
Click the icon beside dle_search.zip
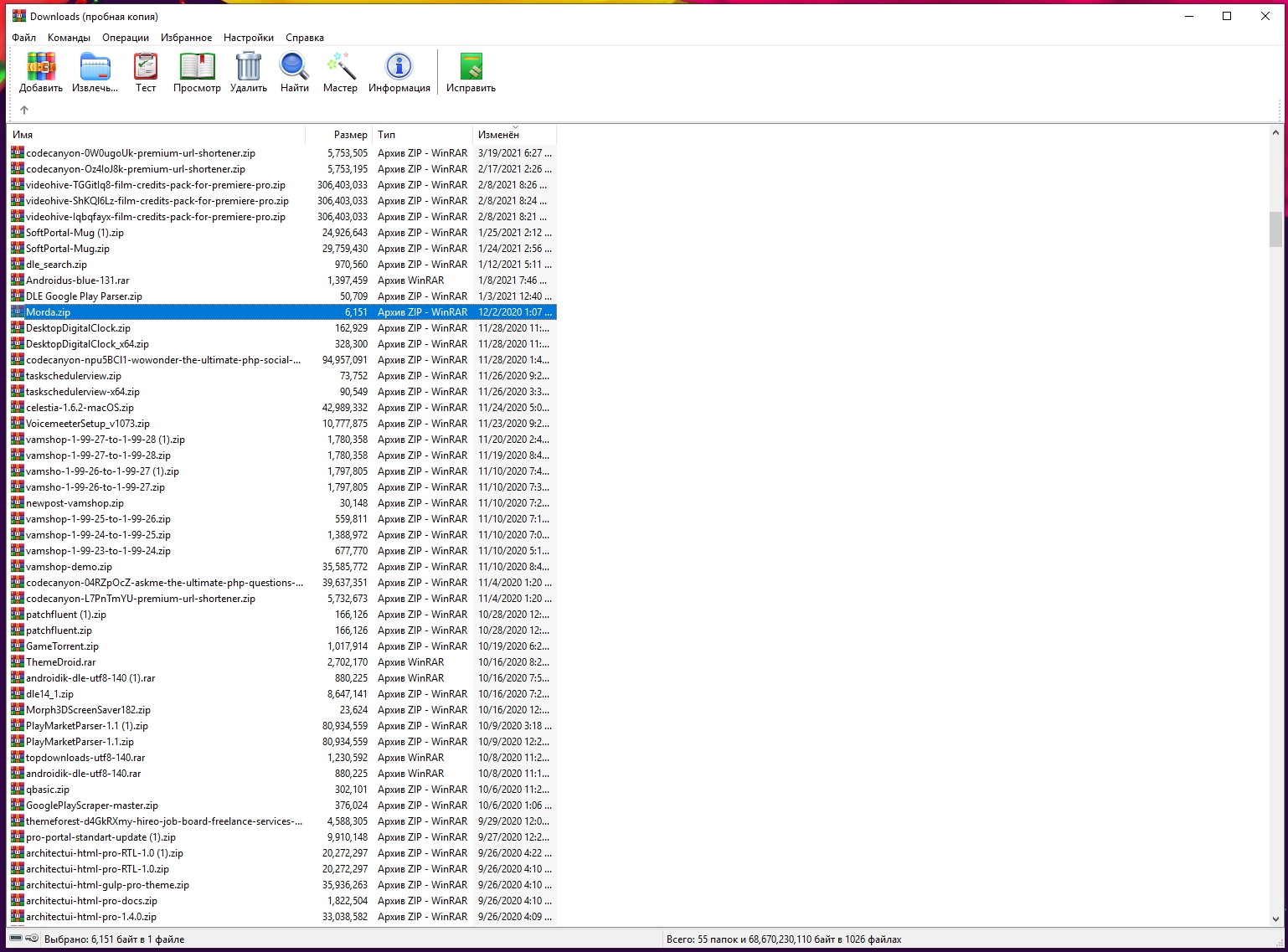click(x=18, y=265)
